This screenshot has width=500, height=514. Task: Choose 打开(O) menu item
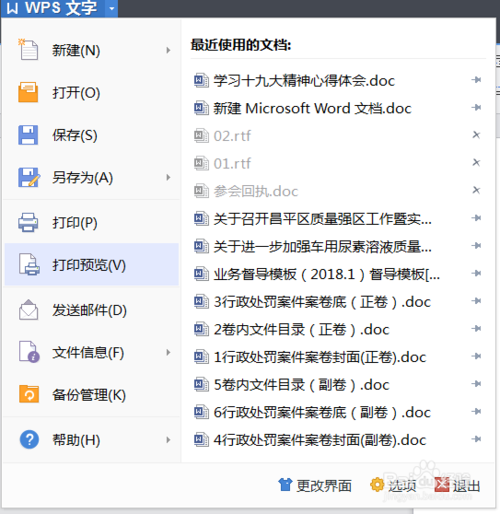click(x=92, y=93)
